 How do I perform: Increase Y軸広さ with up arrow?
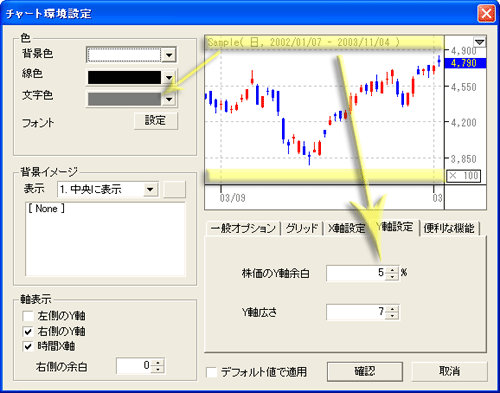392,309
